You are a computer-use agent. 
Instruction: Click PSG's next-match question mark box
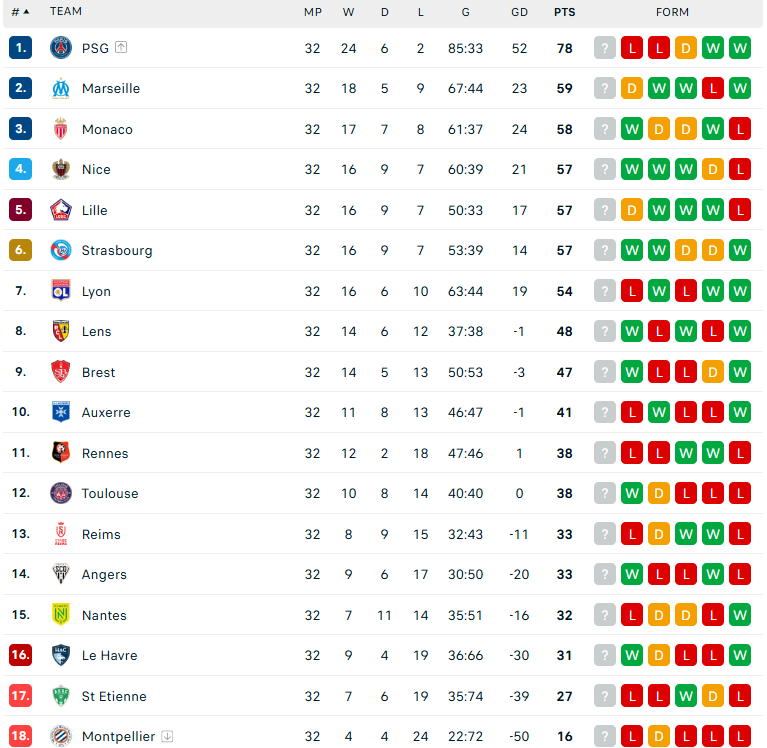605,48
